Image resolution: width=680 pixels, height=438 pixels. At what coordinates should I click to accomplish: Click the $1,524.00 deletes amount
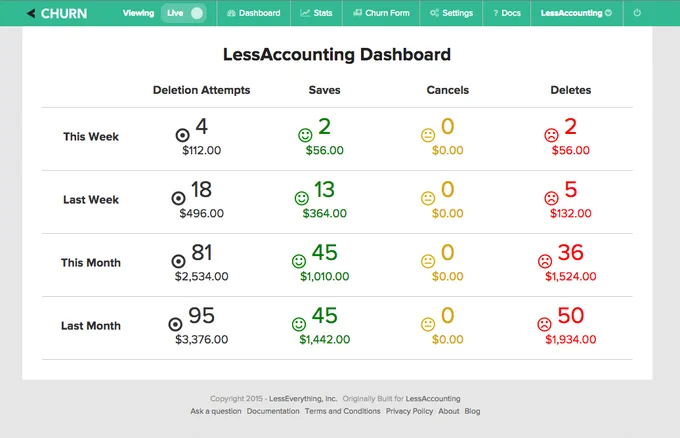571,276
